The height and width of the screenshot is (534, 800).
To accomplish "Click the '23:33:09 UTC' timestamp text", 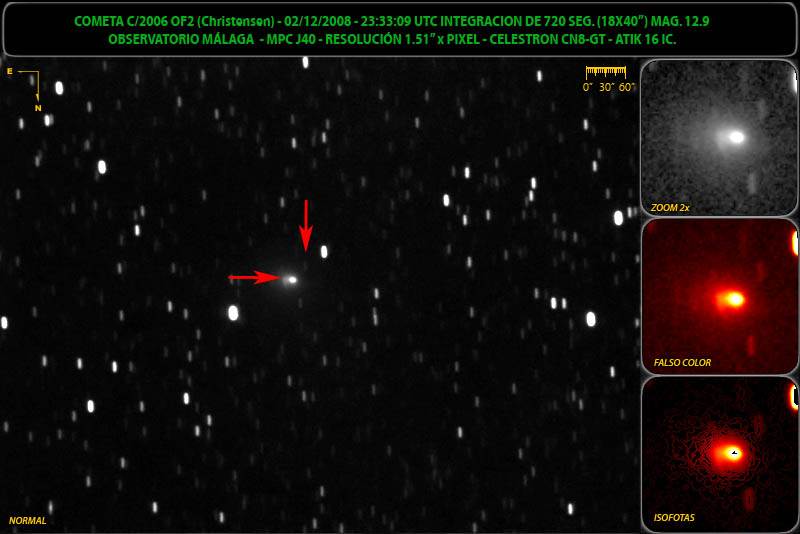I will 398,21.
